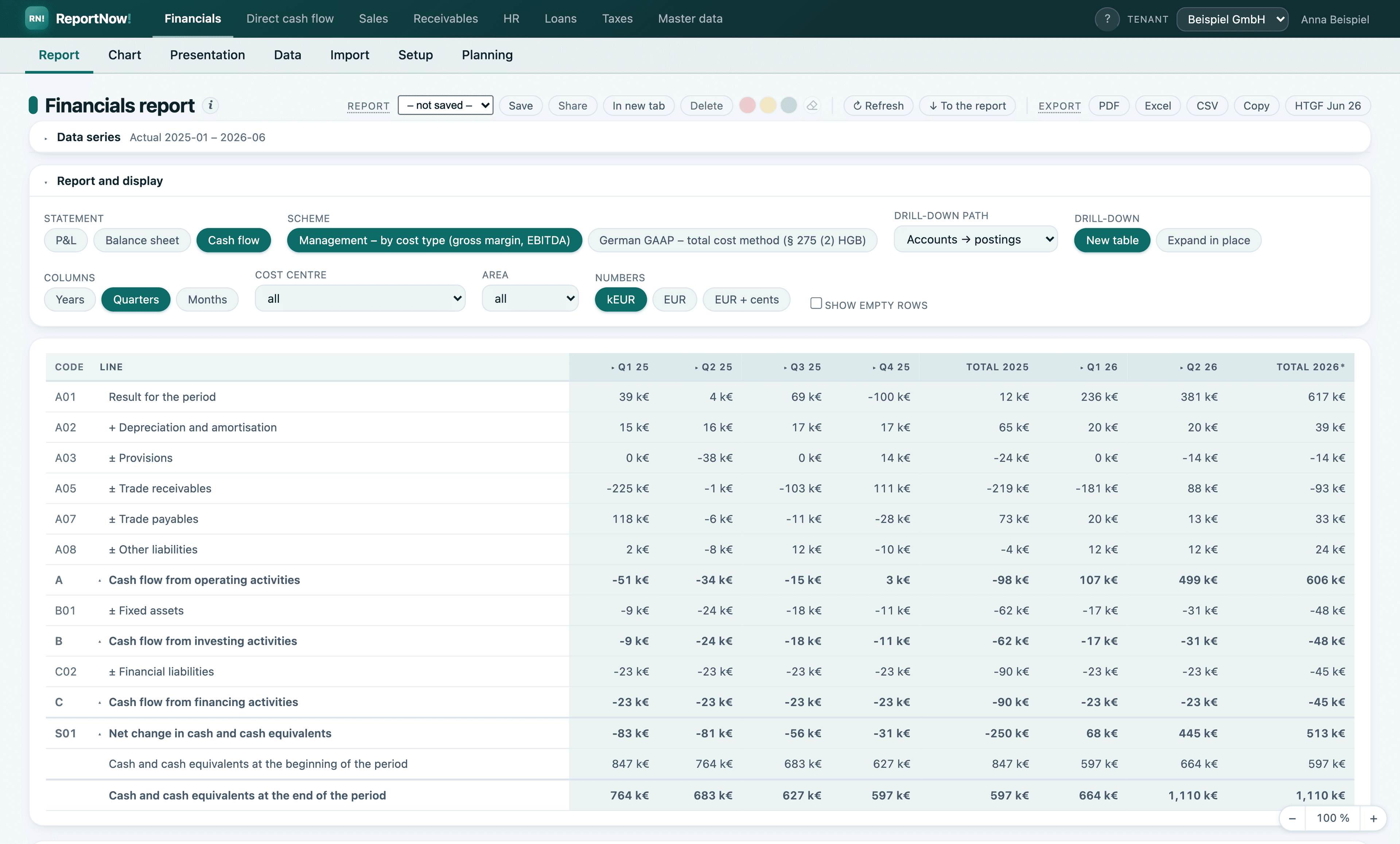The height and width of the screenshot is (844, 1400).
Task: Click the info icon beside Financials report
Action: tap(210, 105)
